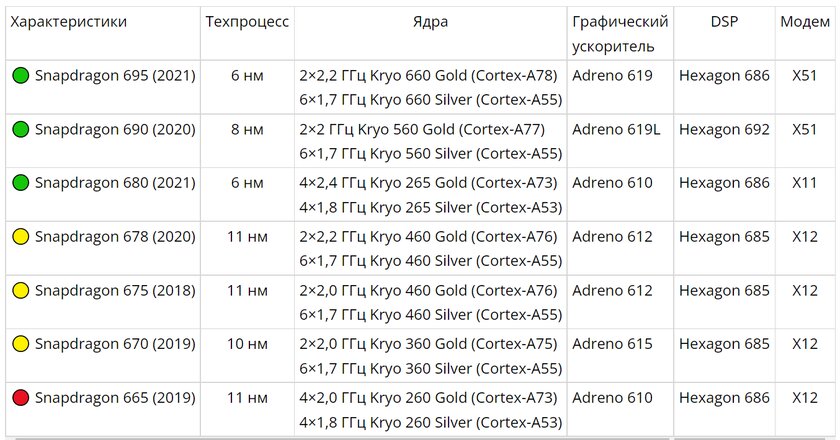Screen dimensions: 840x440
Task: Click green dot beside Snapdragon 680
Action: point(20,183)
